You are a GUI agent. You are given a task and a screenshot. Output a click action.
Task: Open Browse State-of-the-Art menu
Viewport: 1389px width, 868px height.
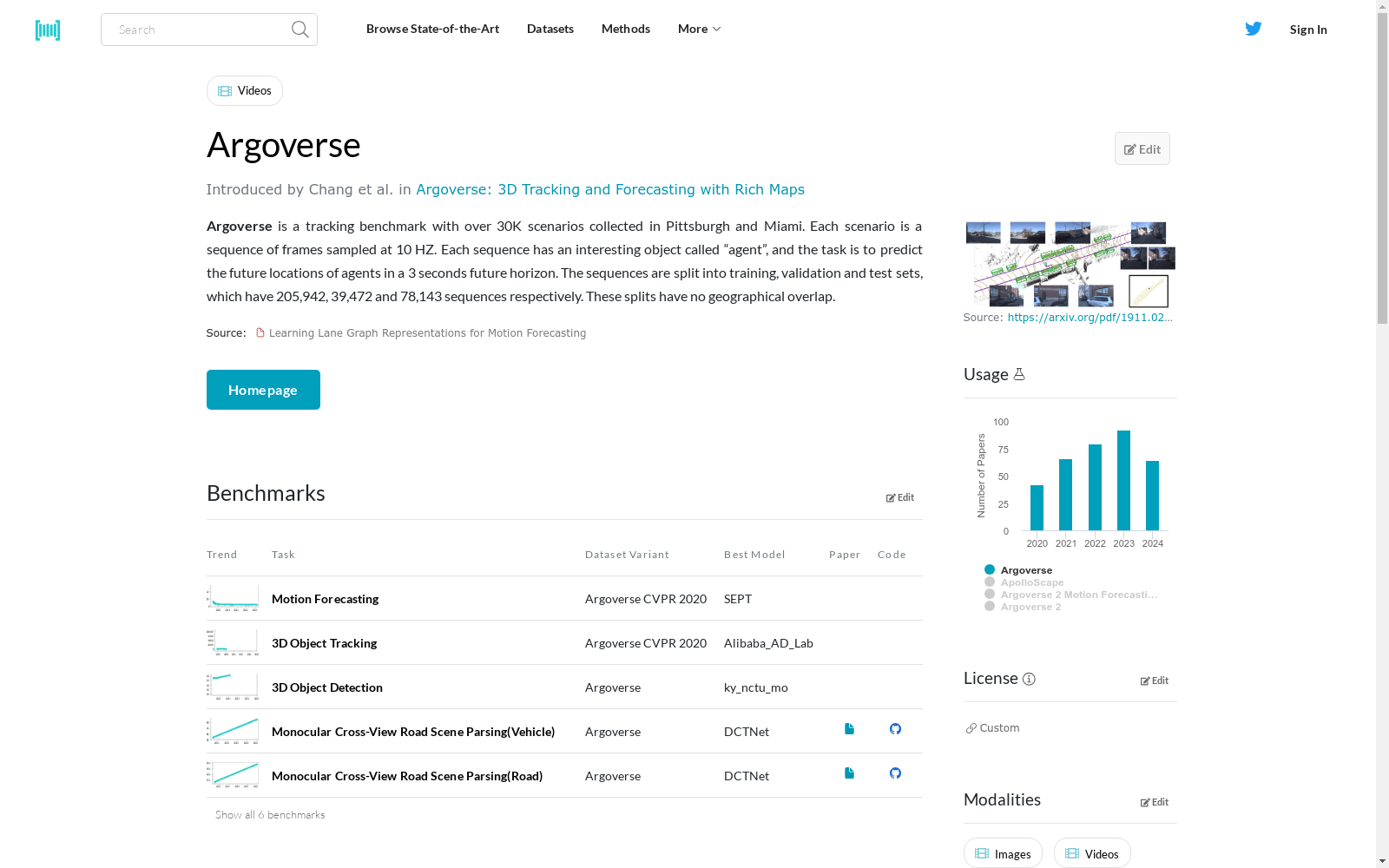coord(432,29)
